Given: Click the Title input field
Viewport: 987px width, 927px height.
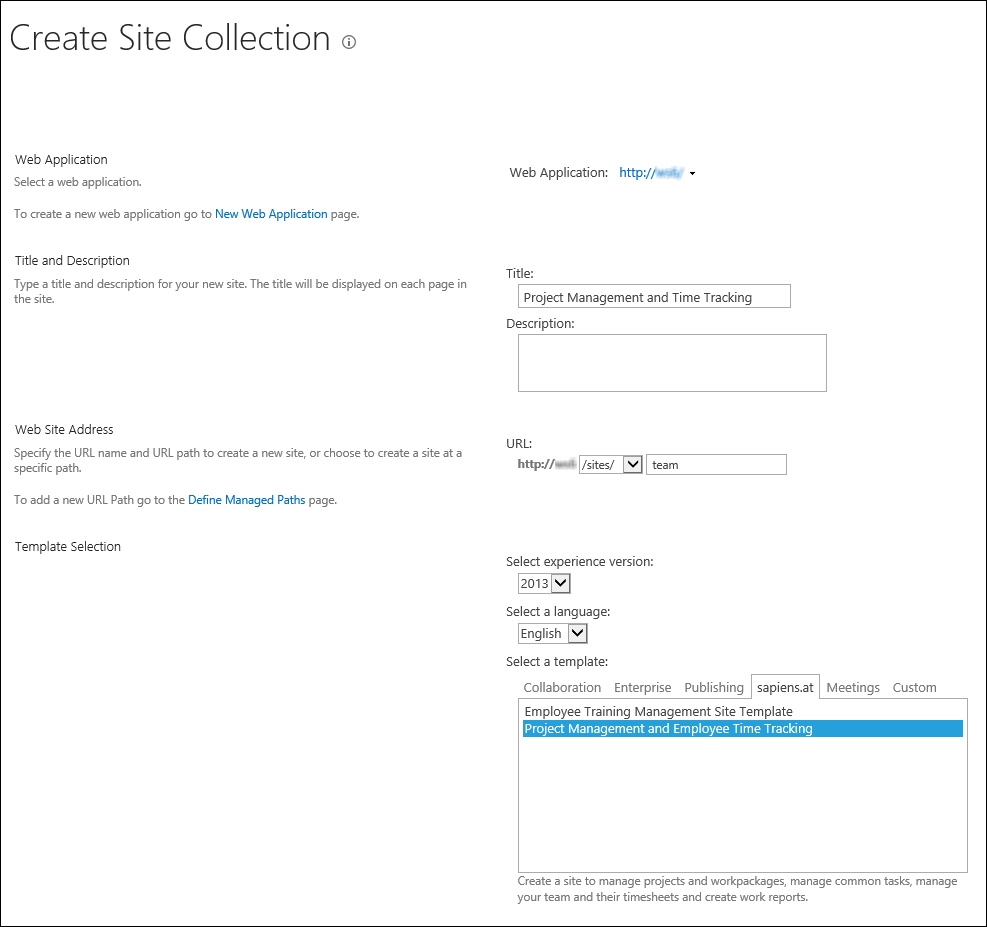Looking at the screenshot, I should (654, 296).
